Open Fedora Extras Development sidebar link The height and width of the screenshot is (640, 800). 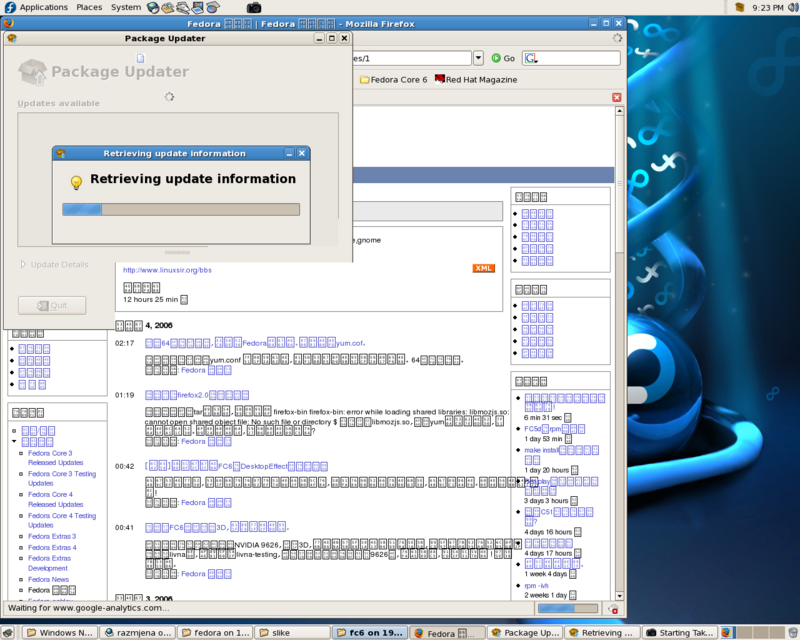pos(49,563)
